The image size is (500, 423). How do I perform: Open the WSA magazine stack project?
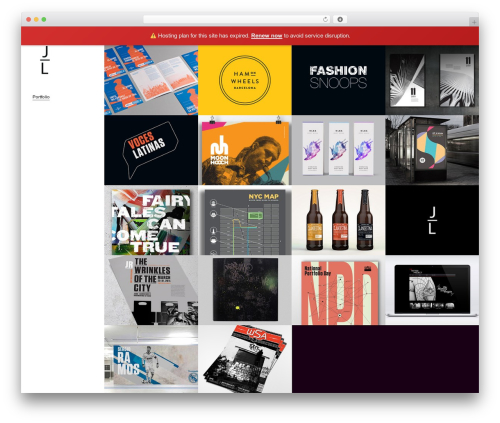pos(245,359)
